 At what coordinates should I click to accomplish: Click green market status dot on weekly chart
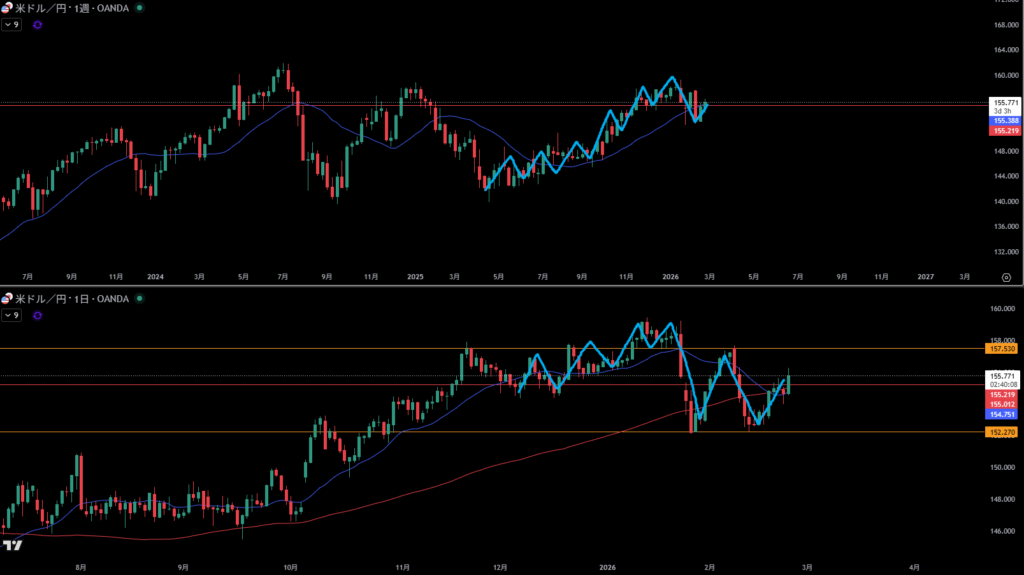138,7
